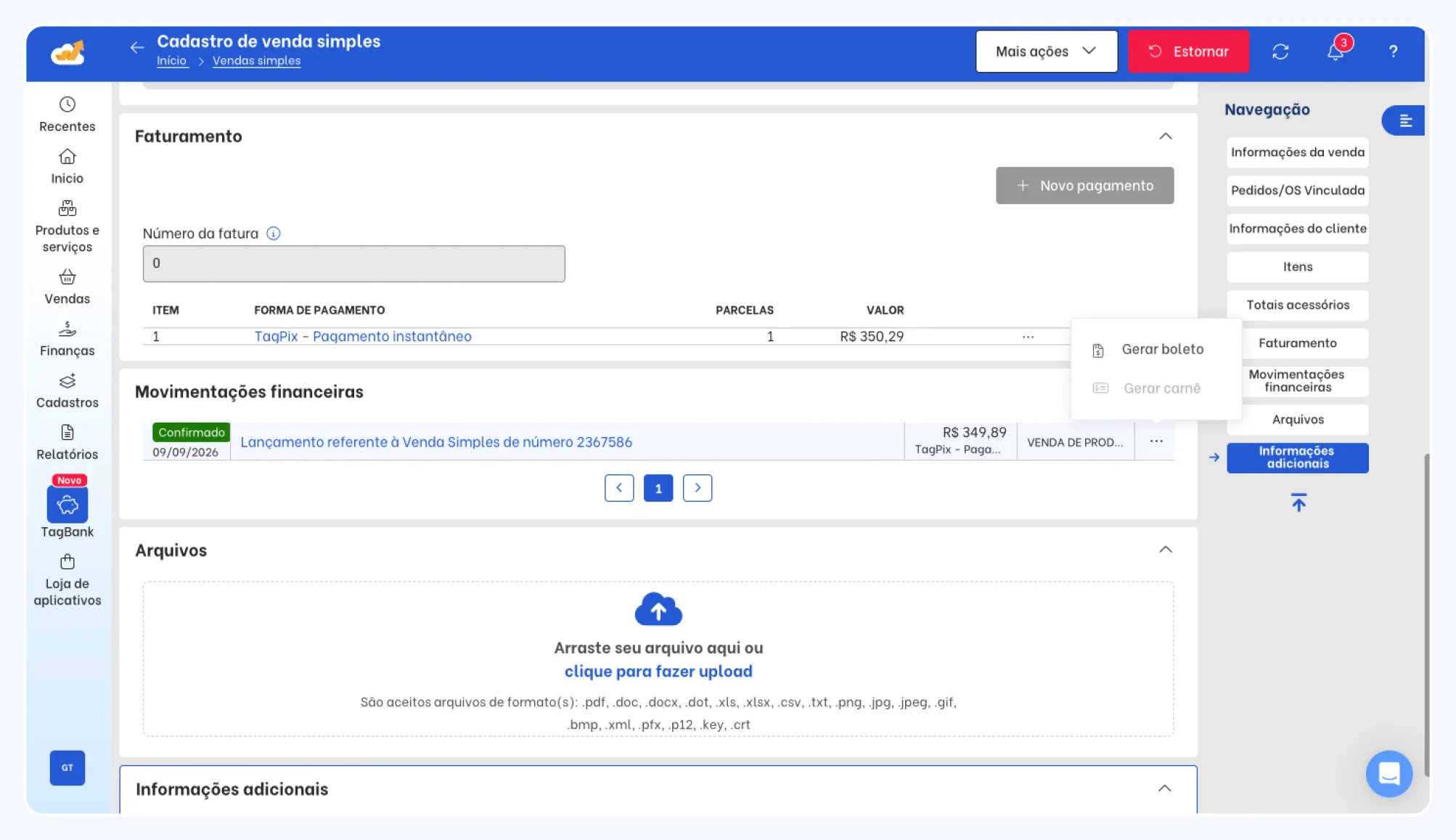Click Vendas simples breadcrumb link
Screen dimensions: 1456x840
(x=256, y=61)
